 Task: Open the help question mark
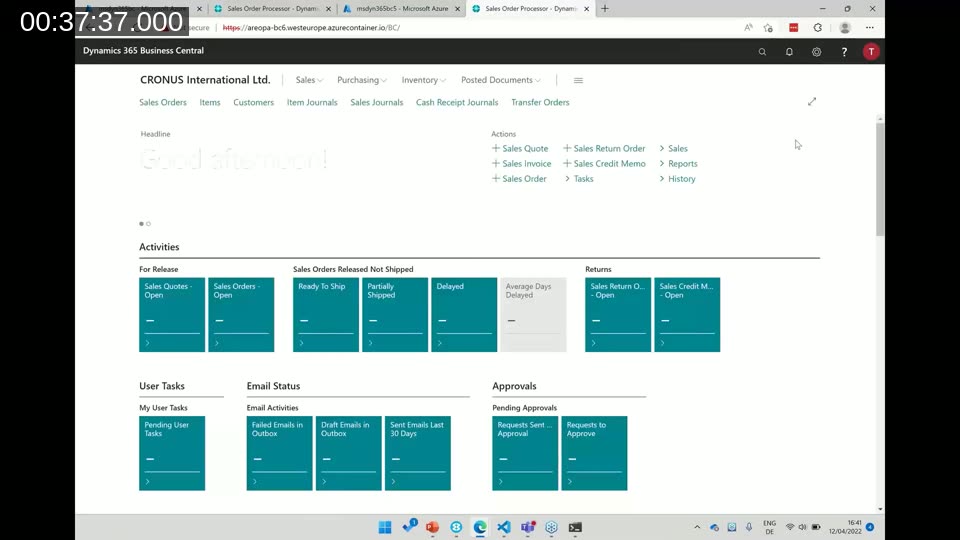point(844,52)
